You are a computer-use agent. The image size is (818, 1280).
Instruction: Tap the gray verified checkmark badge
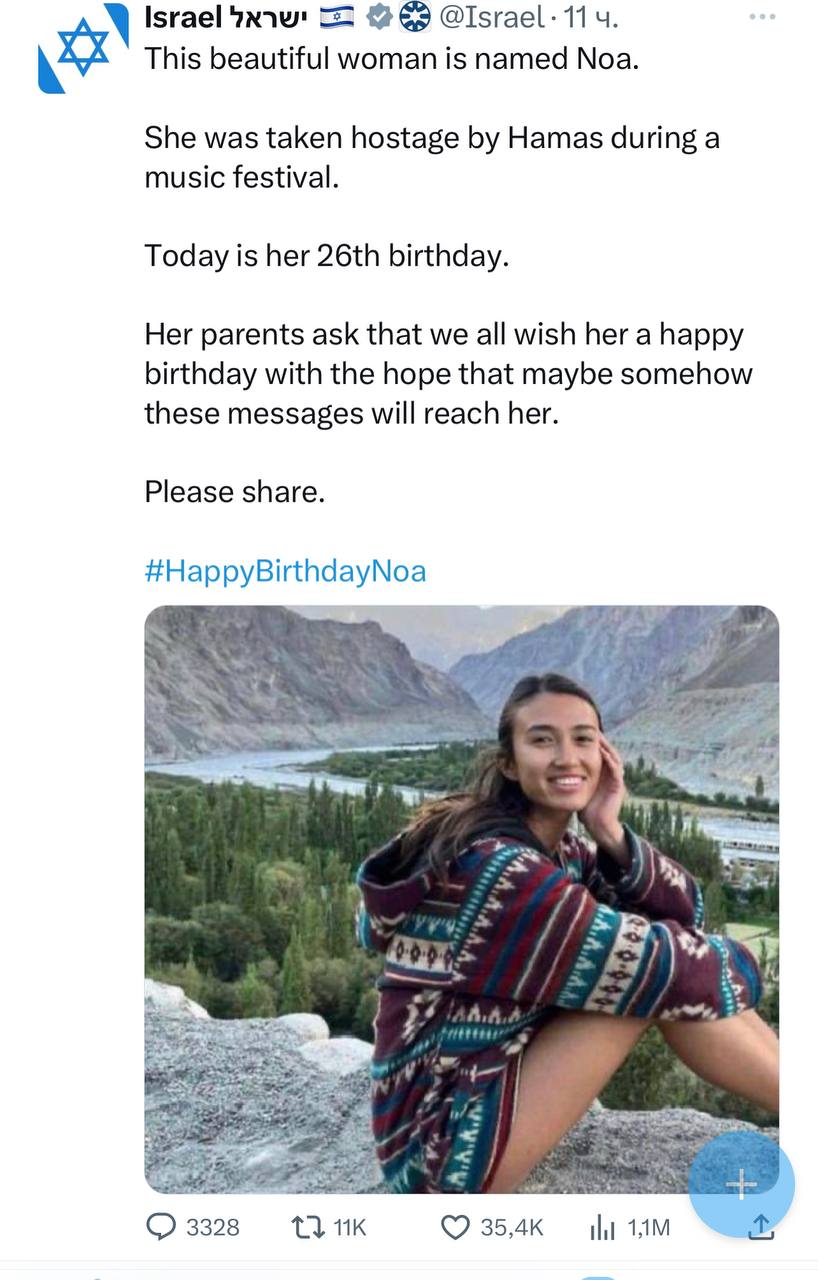pyautogui.click(x=380, y=17)
